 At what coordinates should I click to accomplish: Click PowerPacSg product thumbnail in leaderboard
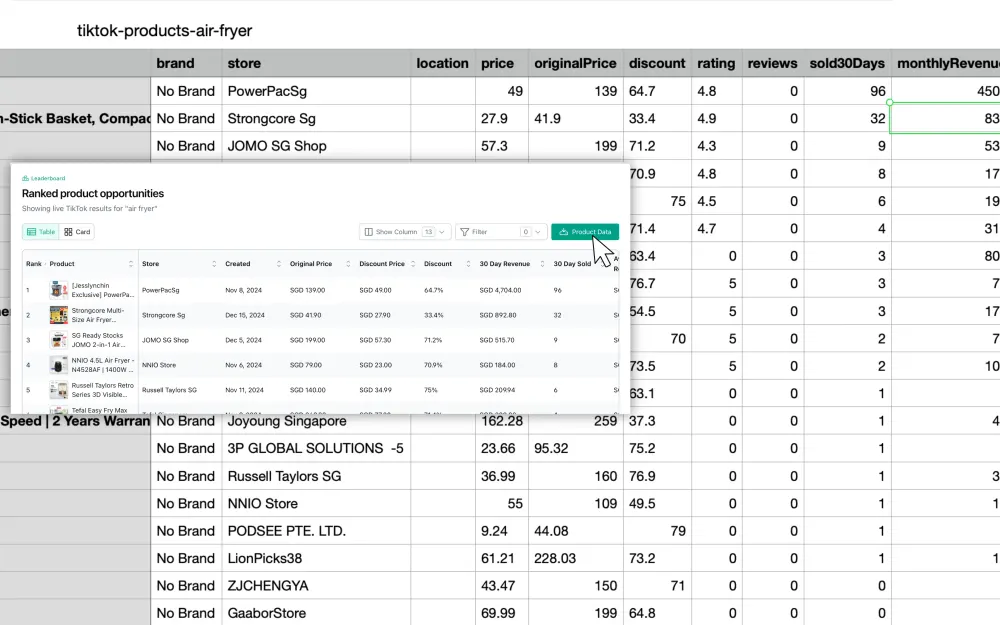point(59,290)
